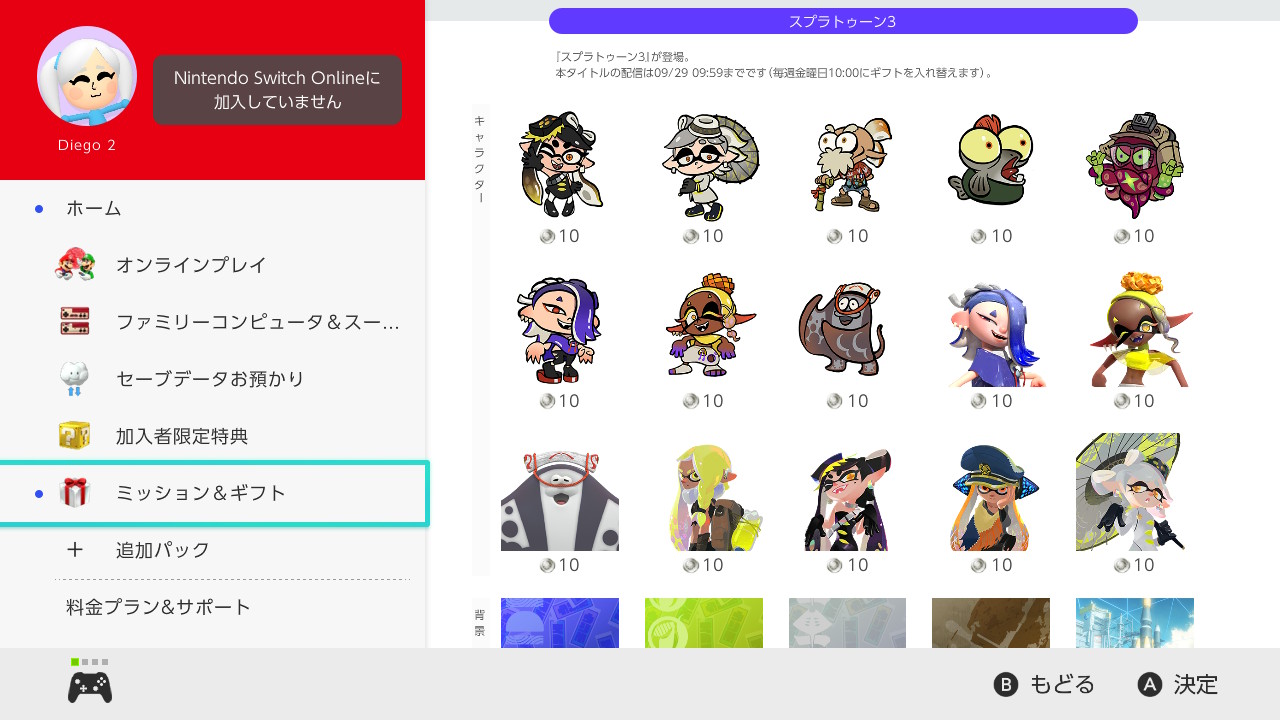The height and width of the screenshot is (720, 1280).
Task: Select the light blue city background thumbnail
Action: pyautogui.click(x=1135, y=623)
